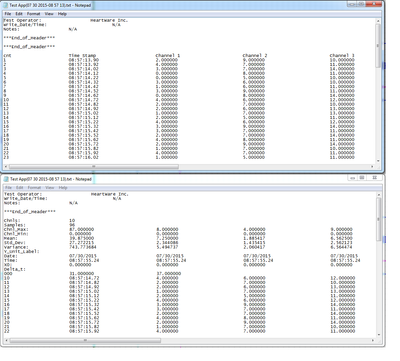Click the Variance value 743.773684
The width and height of the screenshot is (400, 361).
[x=83, y=247]
